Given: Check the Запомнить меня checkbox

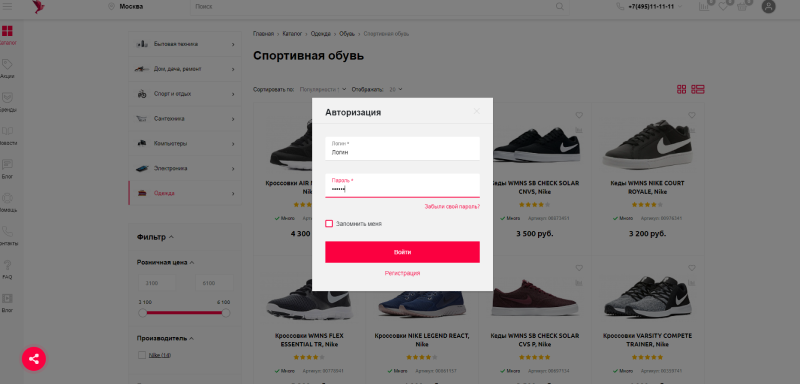Looking at the screenshot, I should pyautogui.click(x=329, y=224).
